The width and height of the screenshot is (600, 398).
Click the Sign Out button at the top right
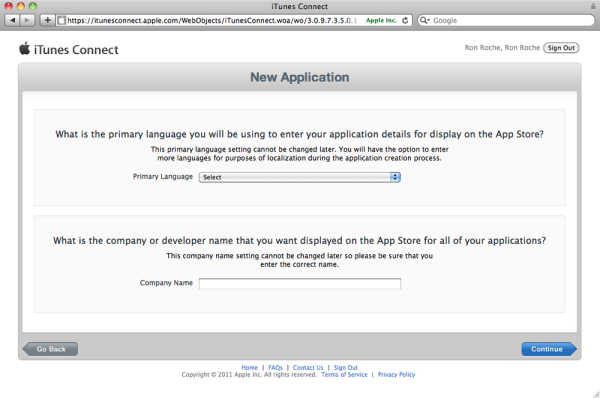(561, 48)
